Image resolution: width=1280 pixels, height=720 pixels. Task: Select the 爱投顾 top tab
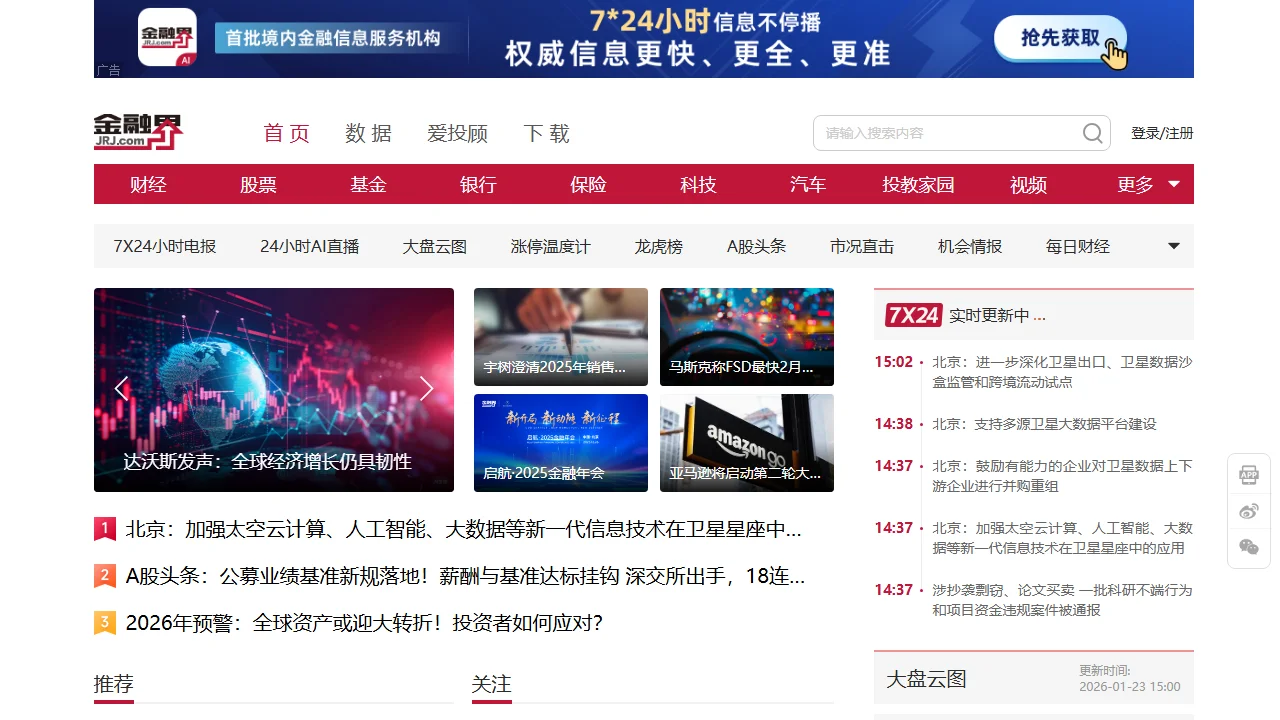pos(457,133)
